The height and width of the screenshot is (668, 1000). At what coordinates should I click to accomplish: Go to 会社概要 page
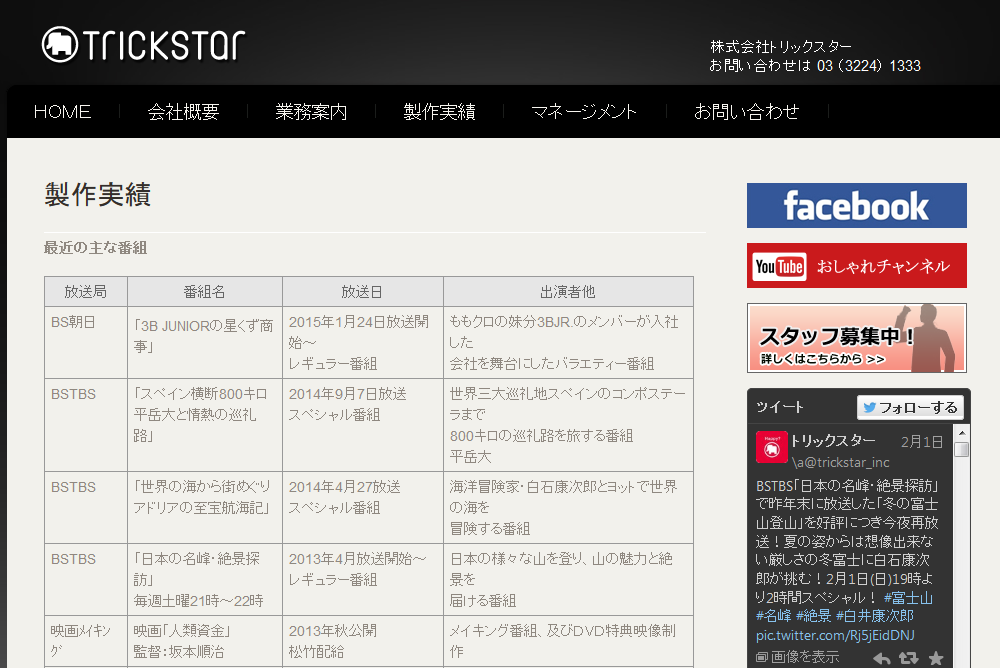pyautogui.click(x=184, y=112)
